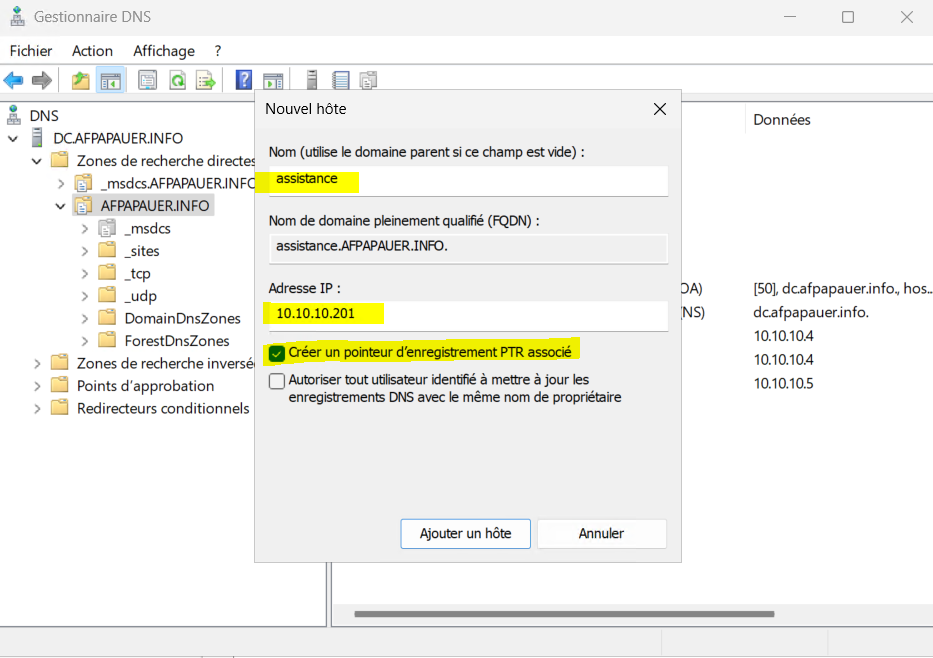933x658 pixels.
Task: Click the Export list toolbar icon
Action: coord(206,80)
